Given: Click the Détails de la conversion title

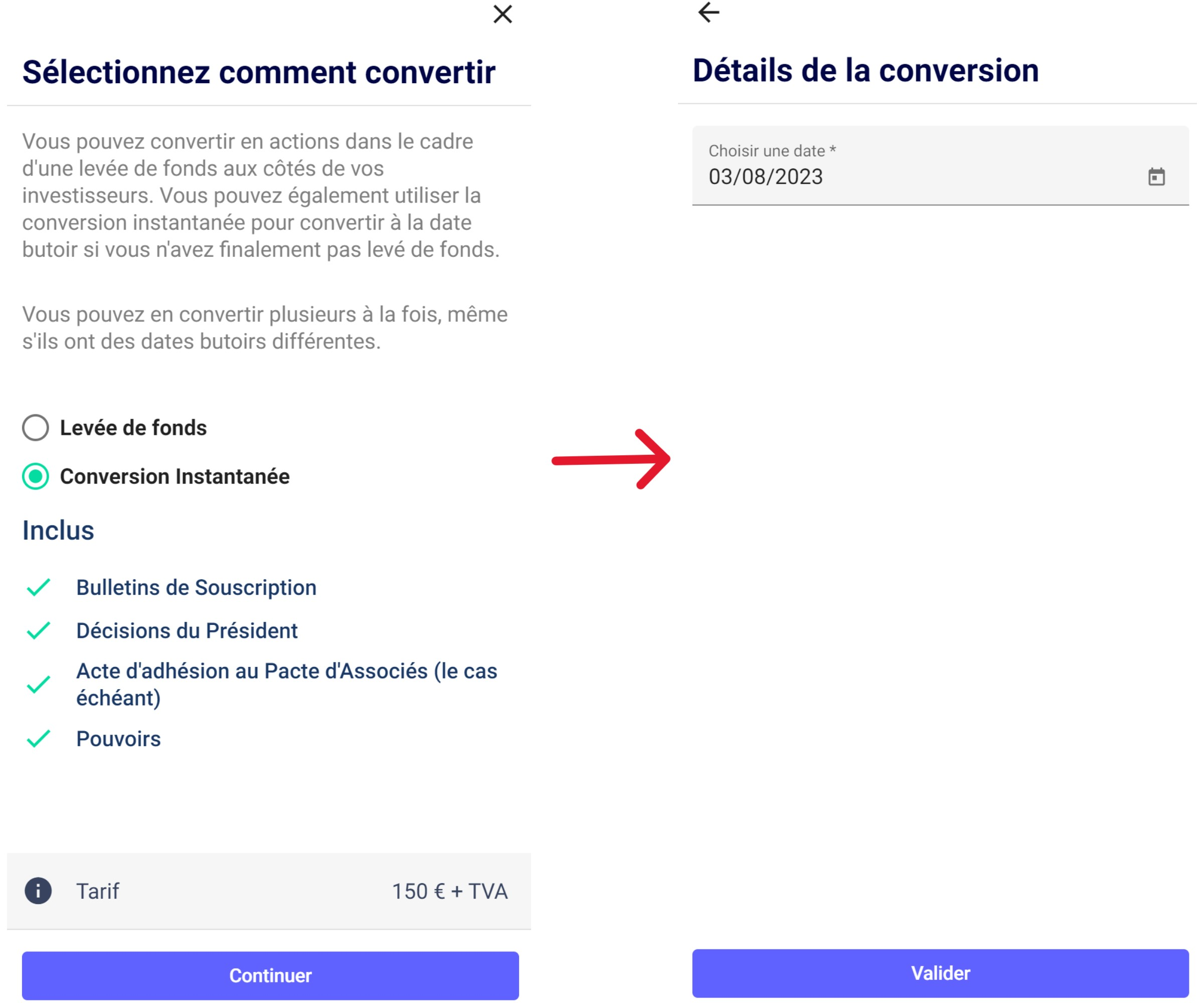Looking at the screenshot, I should pos(865,71).
